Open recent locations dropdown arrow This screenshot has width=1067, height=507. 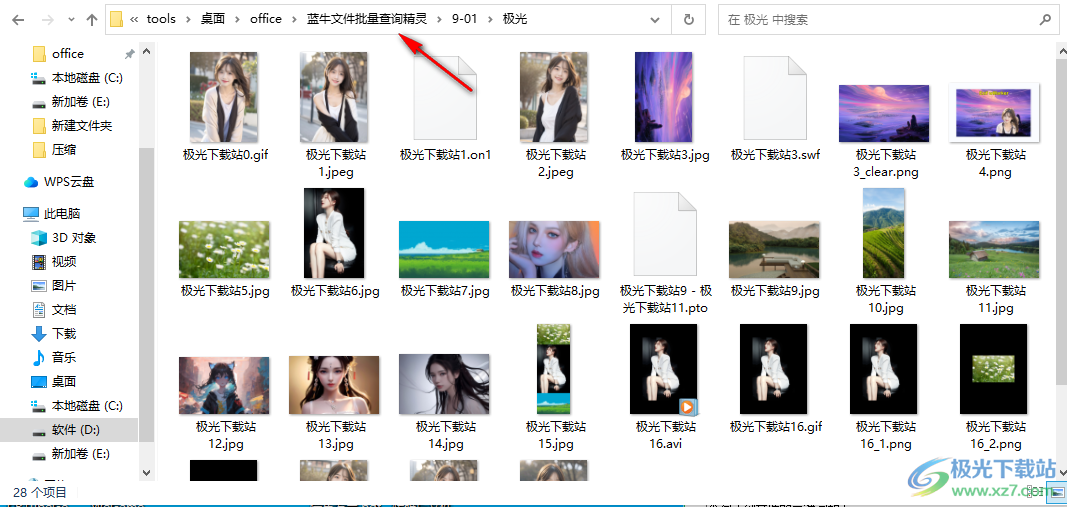click(x=71, y=20)
